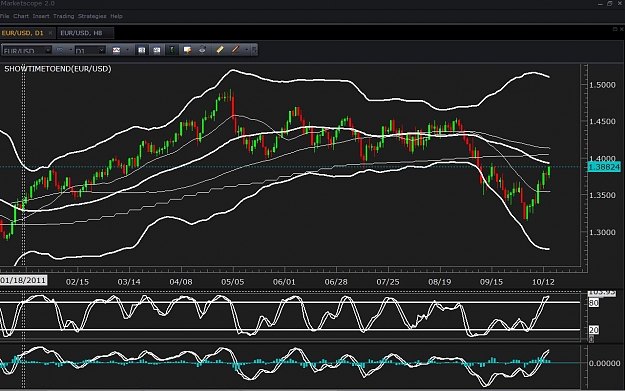
Task: Expand arrow beside the blue toolbar icon
Action: point(71,50)
